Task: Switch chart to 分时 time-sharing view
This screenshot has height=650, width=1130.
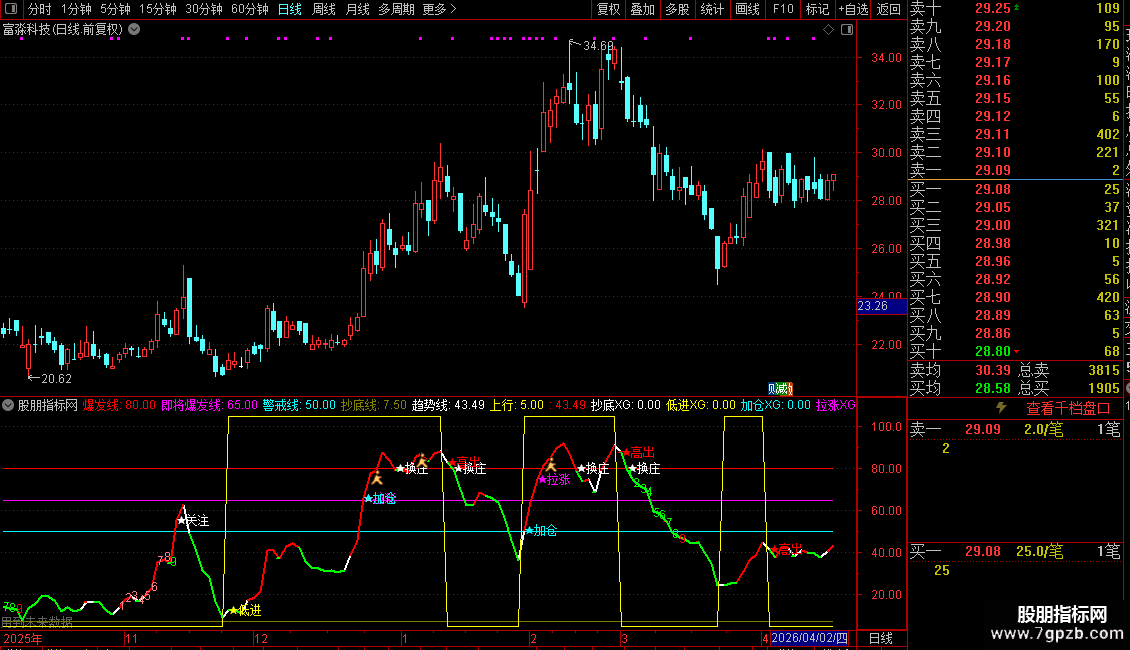Action: [40, 10]
